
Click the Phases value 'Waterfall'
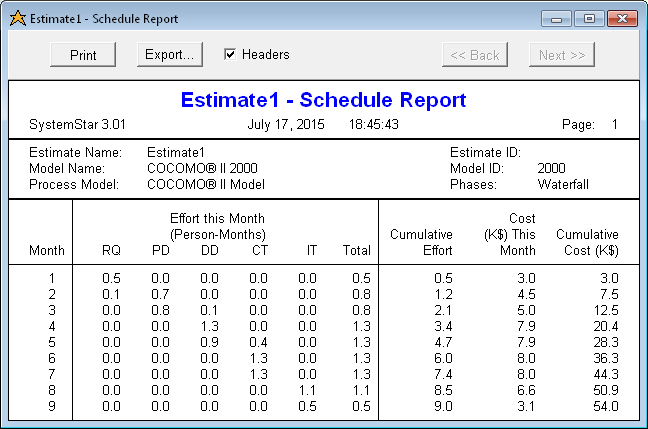563,184
